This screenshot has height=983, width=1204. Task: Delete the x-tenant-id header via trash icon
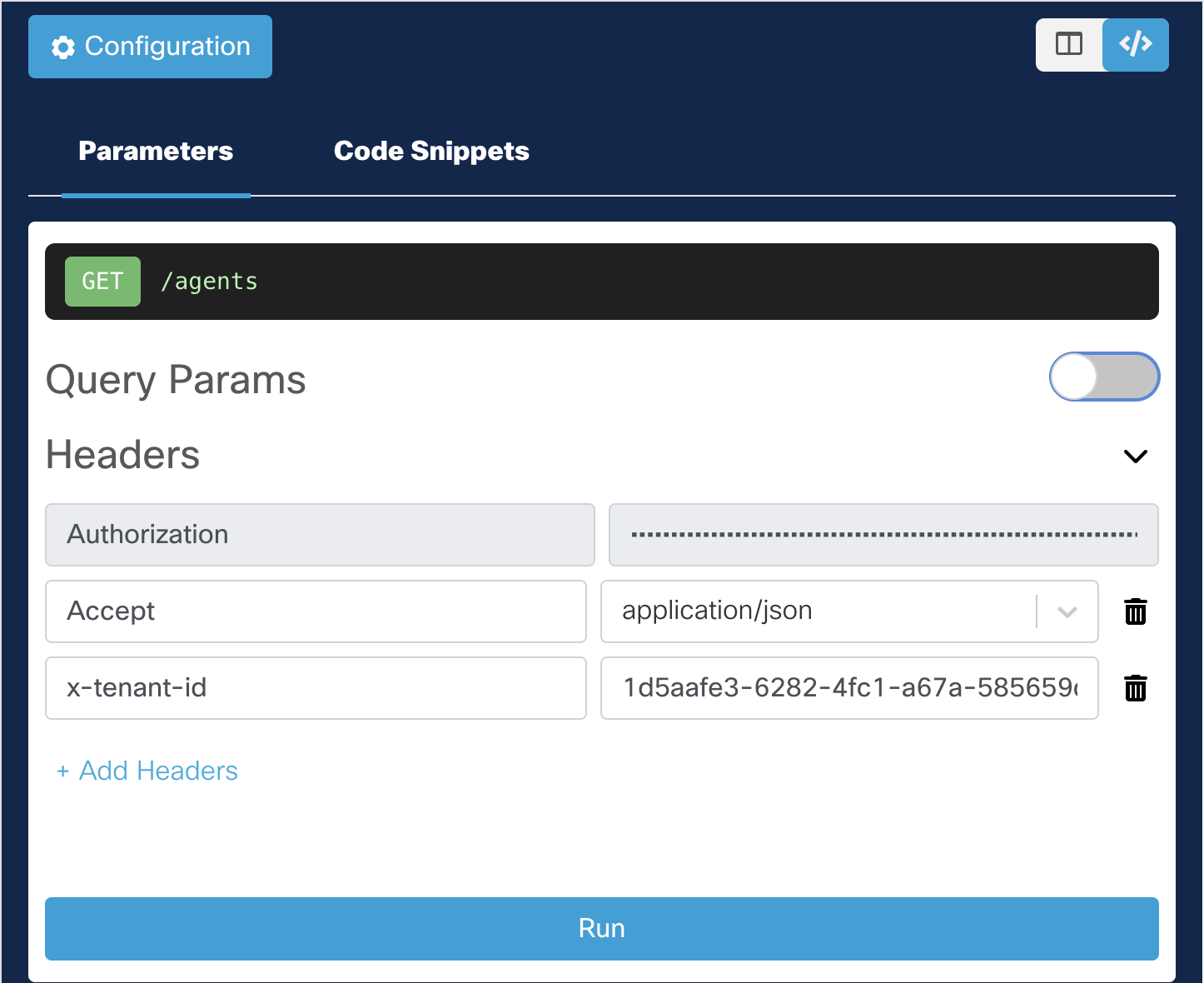click(x=1135, y=687)
